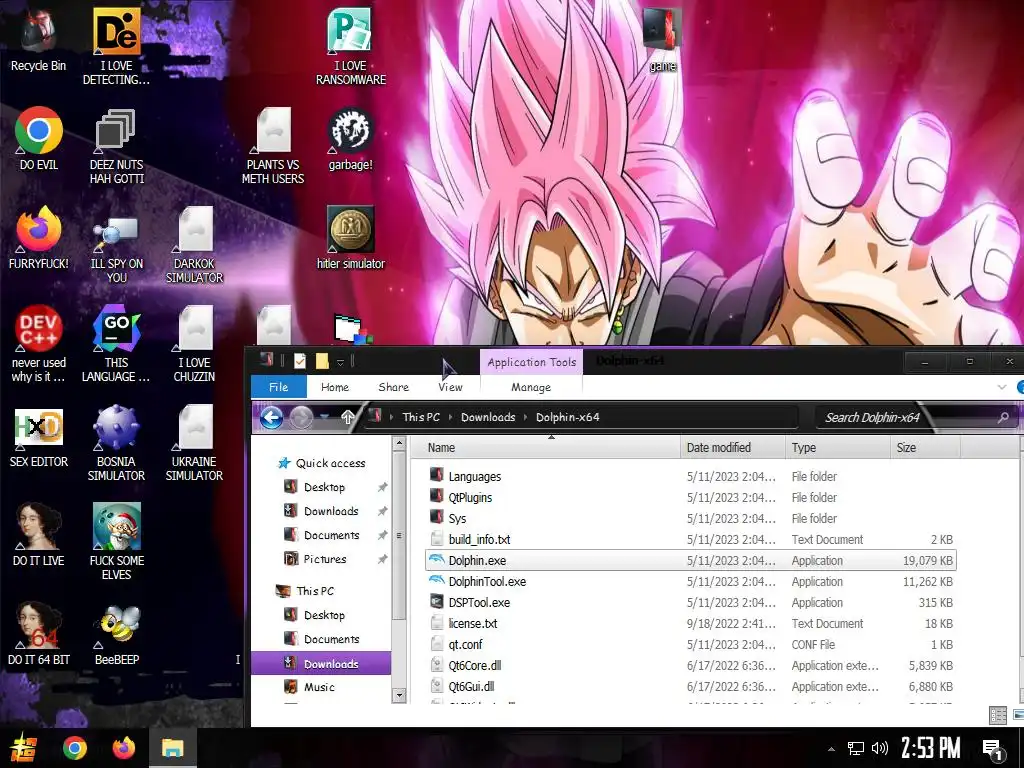The width and height of the screenshot is (1024, 768).
Task: Sort files by Date modified column
Action: point(733,447)
